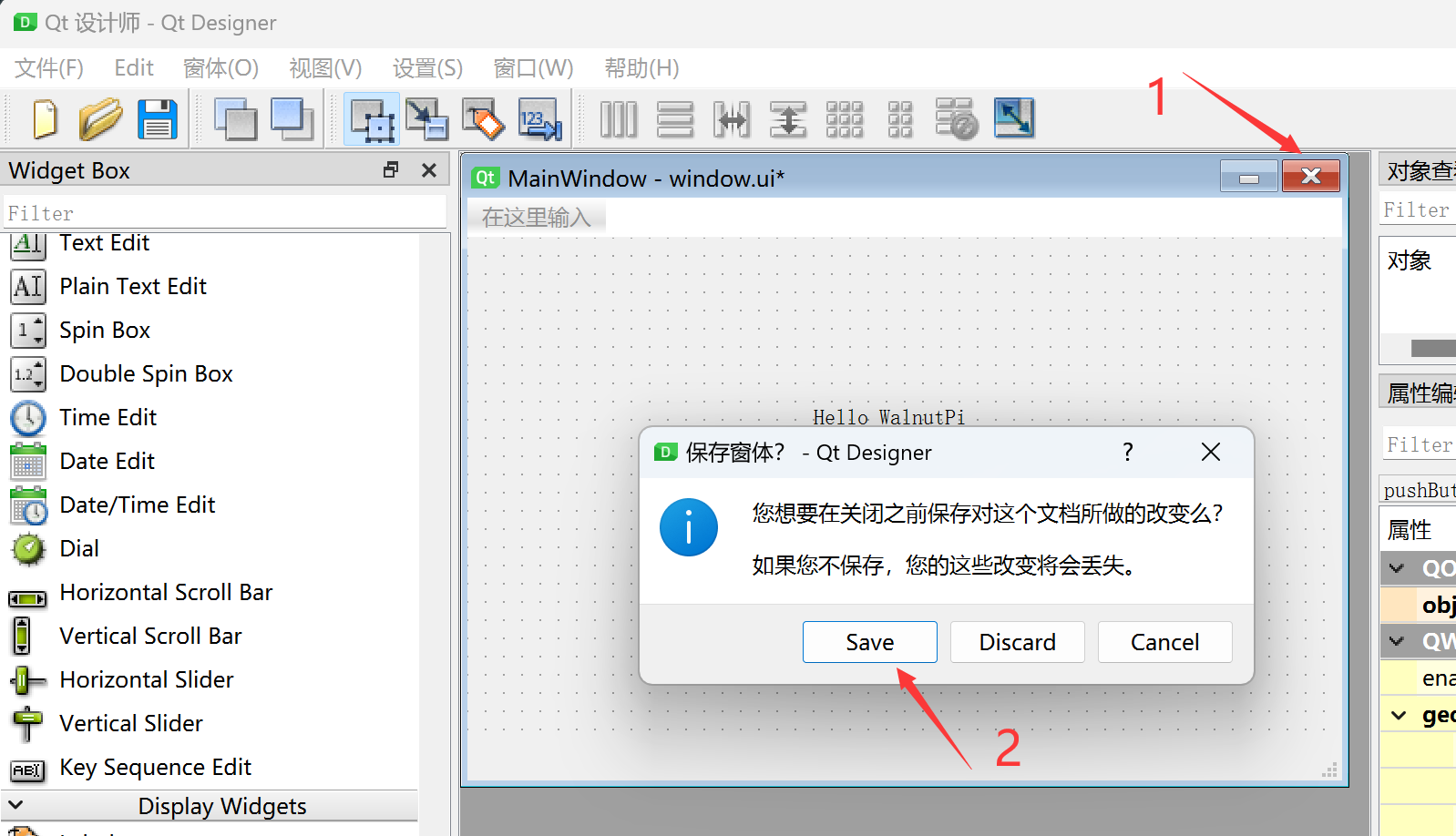Image resolution: width=1456 pixels, height=836 pixels.
Task: Open the 帮助(H) menu
Action: 641,68
